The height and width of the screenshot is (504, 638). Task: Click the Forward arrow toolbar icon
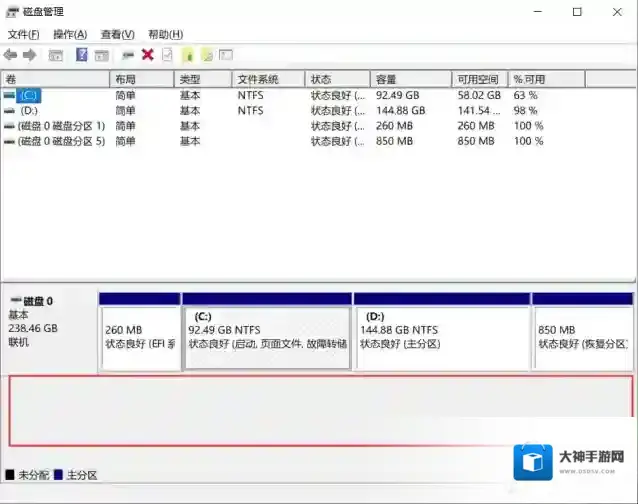pyautogui.click(x=29, y=55)
